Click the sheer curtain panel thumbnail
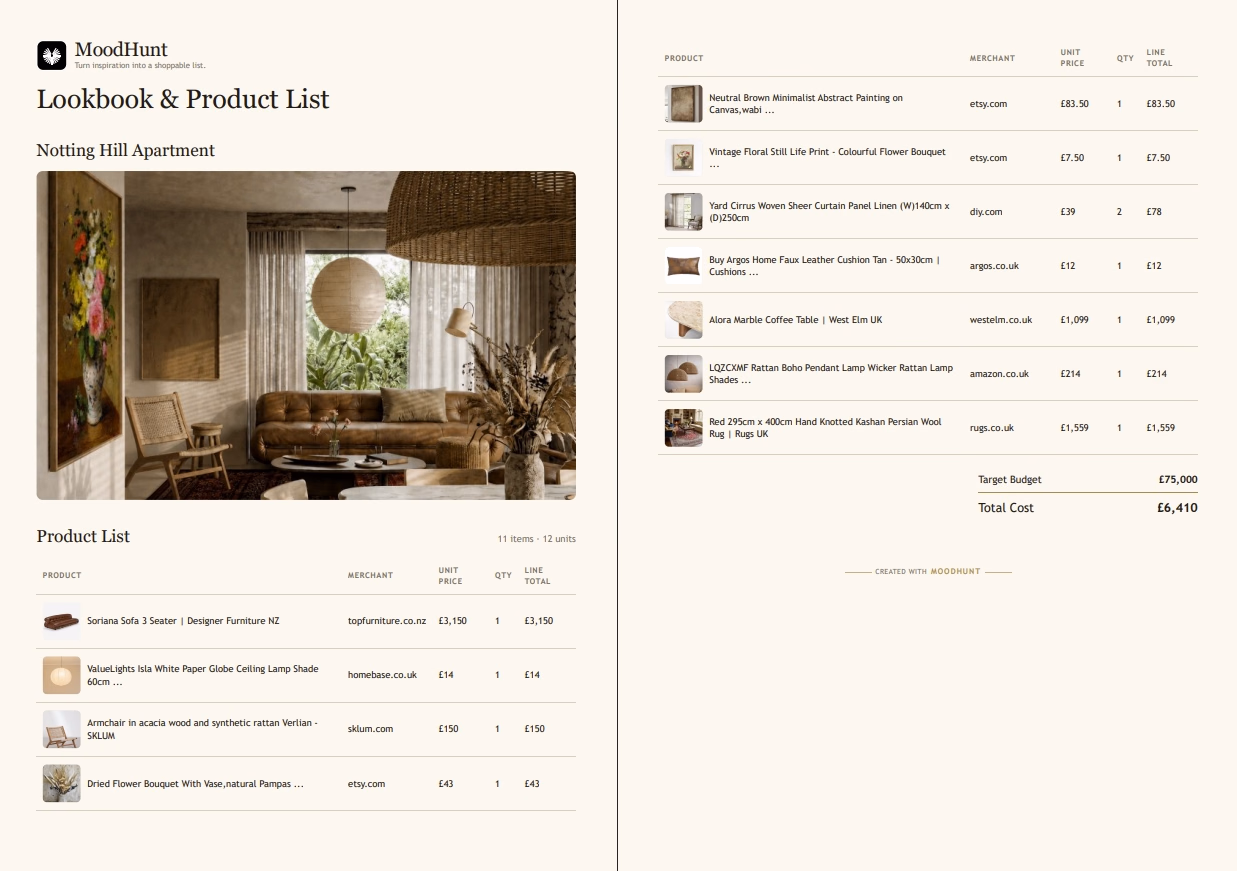 pyautogui.click(x=684, y=212)
